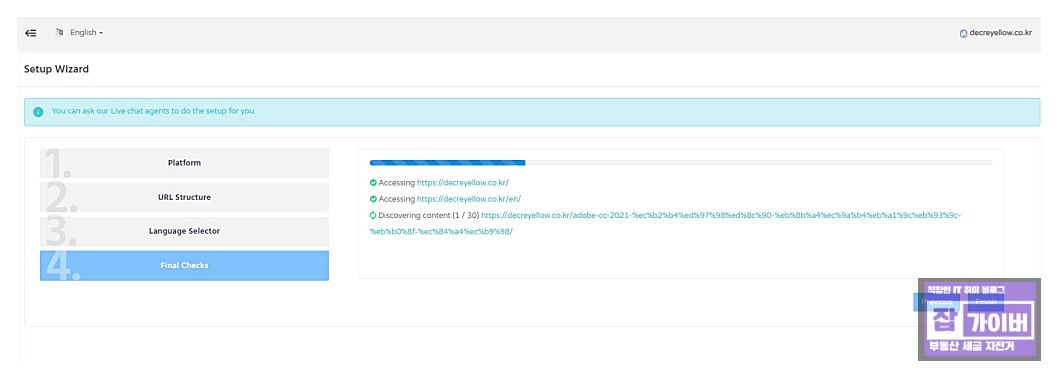Click the setup progress bar
The image size is (1058, 378).
coord(681,163)
